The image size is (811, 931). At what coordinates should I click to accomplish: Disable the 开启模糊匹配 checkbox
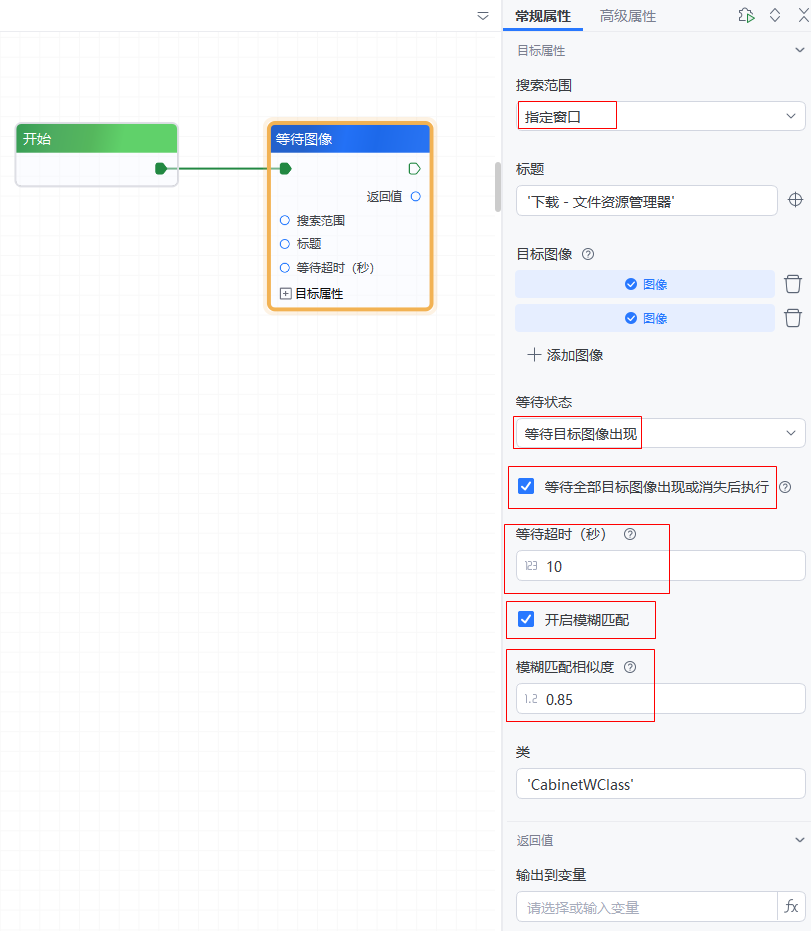point(526,620)
